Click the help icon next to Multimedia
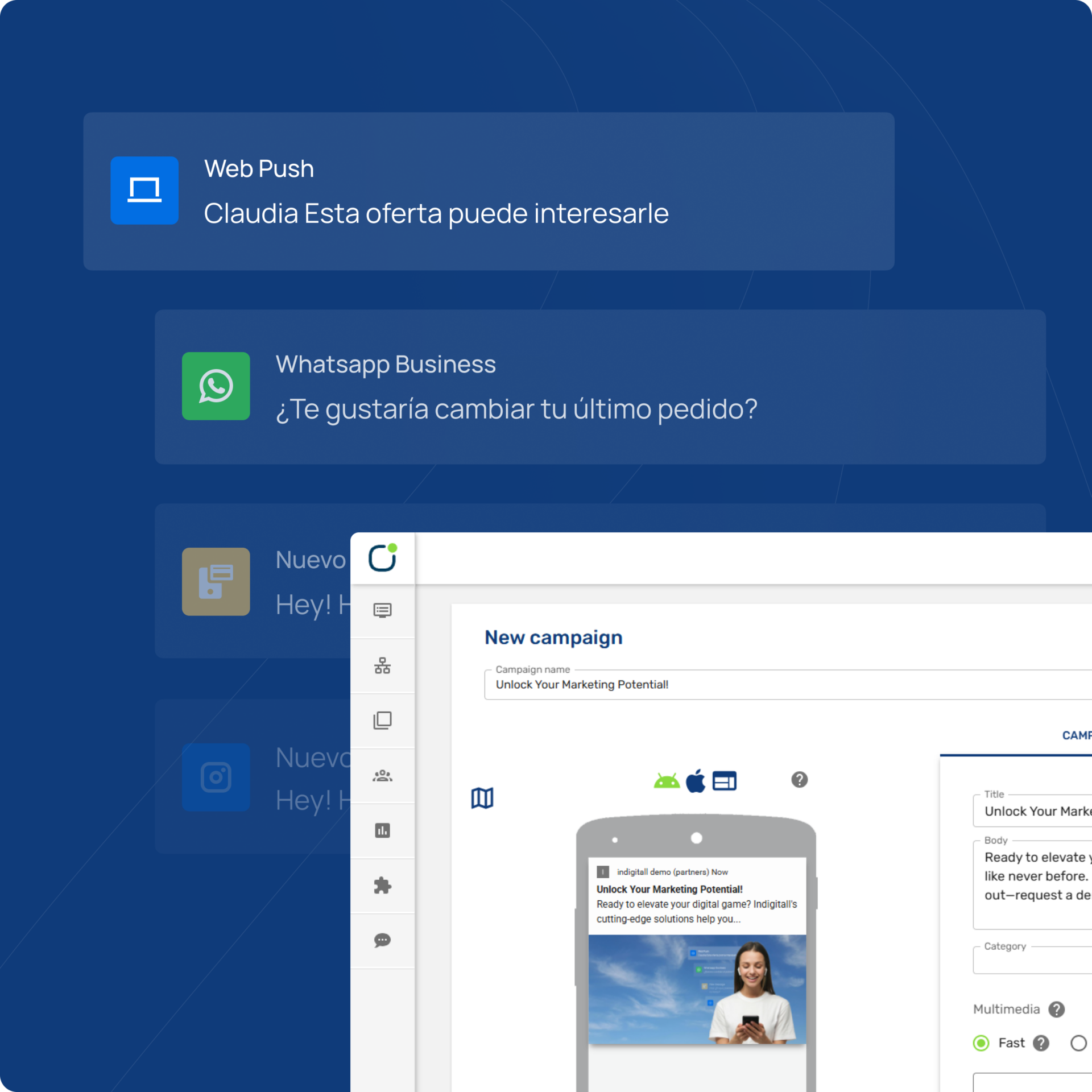Viewport: 1092px width, 1092px height. pyautogui.click(x=1058, y=1010)
